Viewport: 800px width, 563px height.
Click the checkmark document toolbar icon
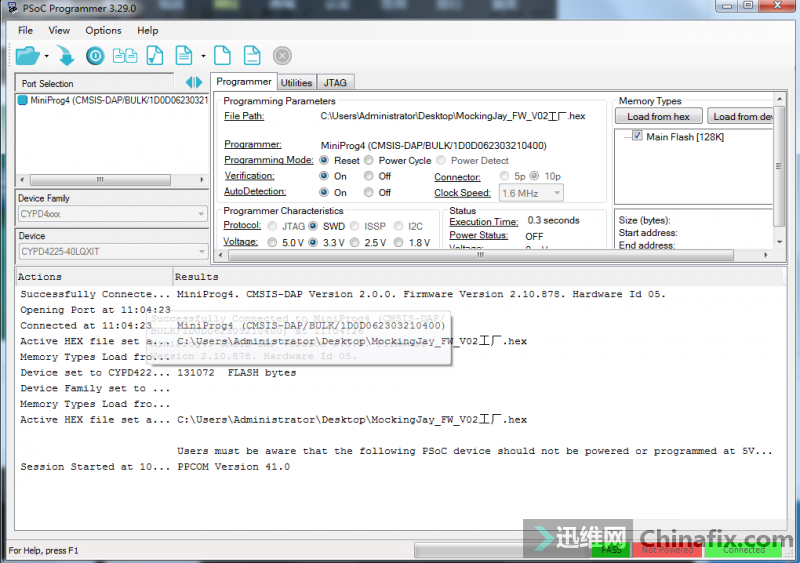pos(155,56)
